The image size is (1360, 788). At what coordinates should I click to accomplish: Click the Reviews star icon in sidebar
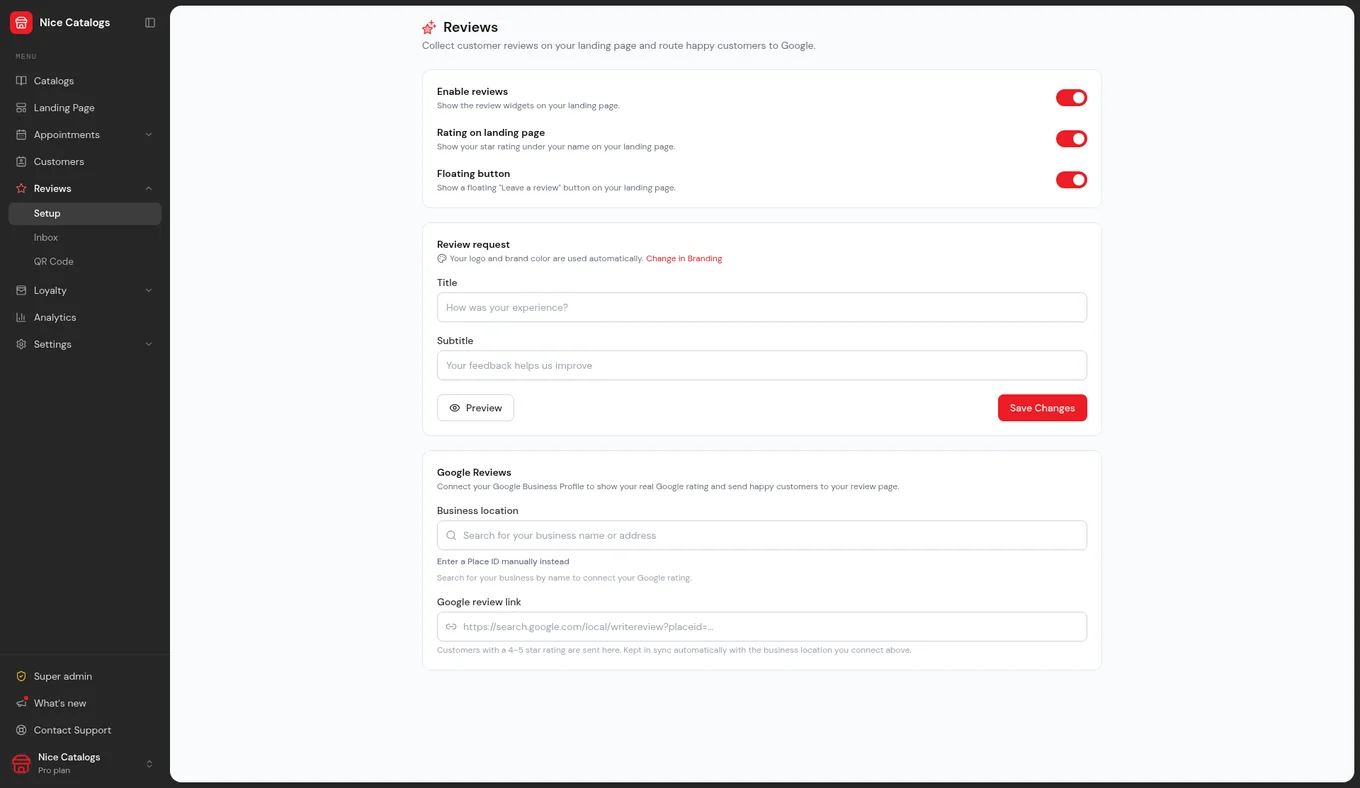pyautogui.click(x=21, y=189)
